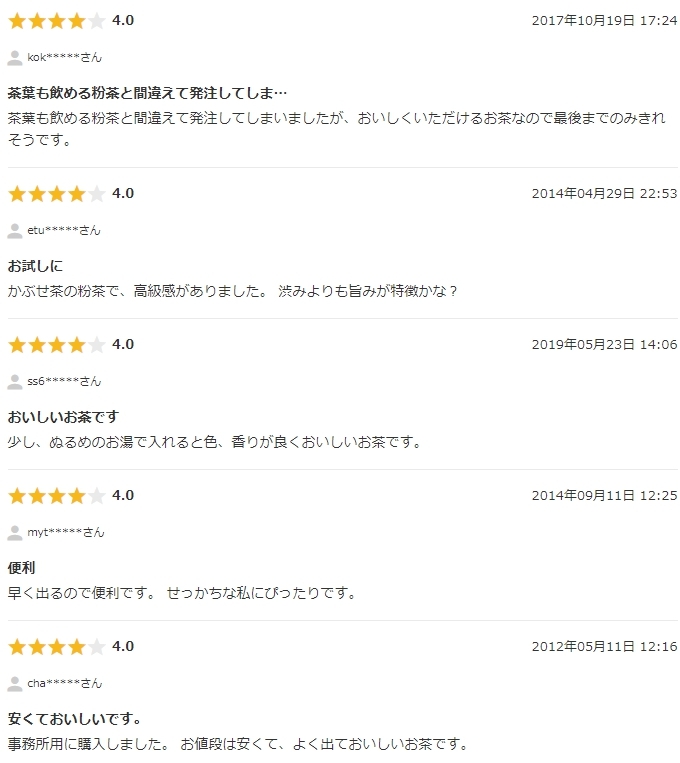The width and height of the screenshot is (680, 763).
Task: Click the star rating of the 2017年10月19日 review
Action: (56, 21)
